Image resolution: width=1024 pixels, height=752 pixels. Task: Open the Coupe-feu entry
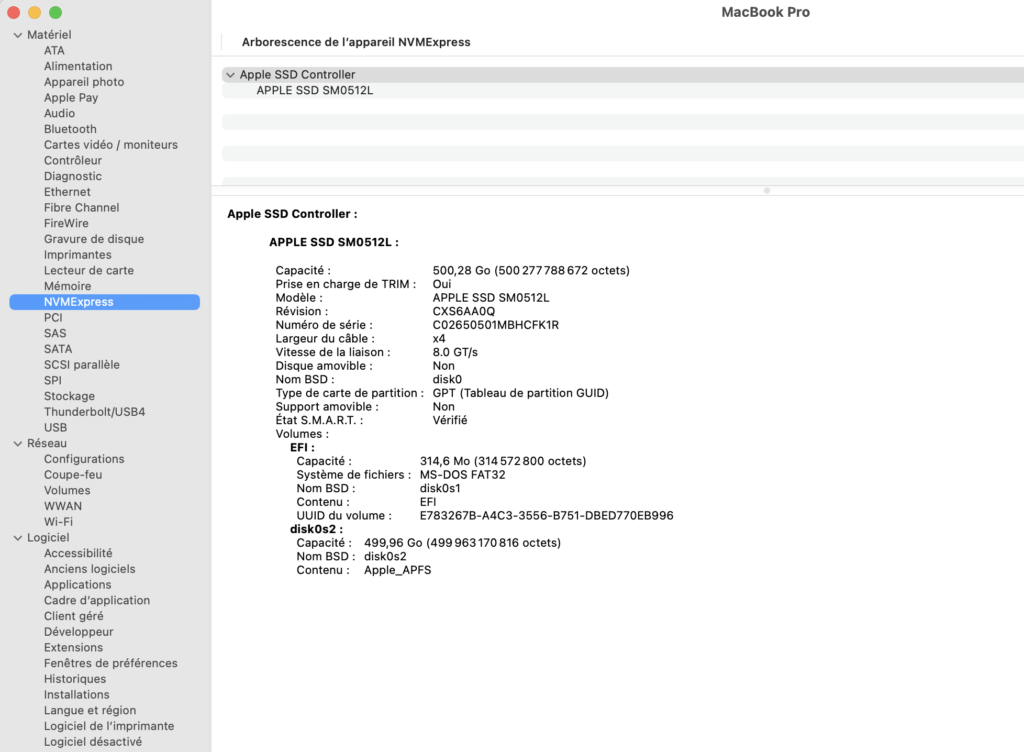pos(73,475)
